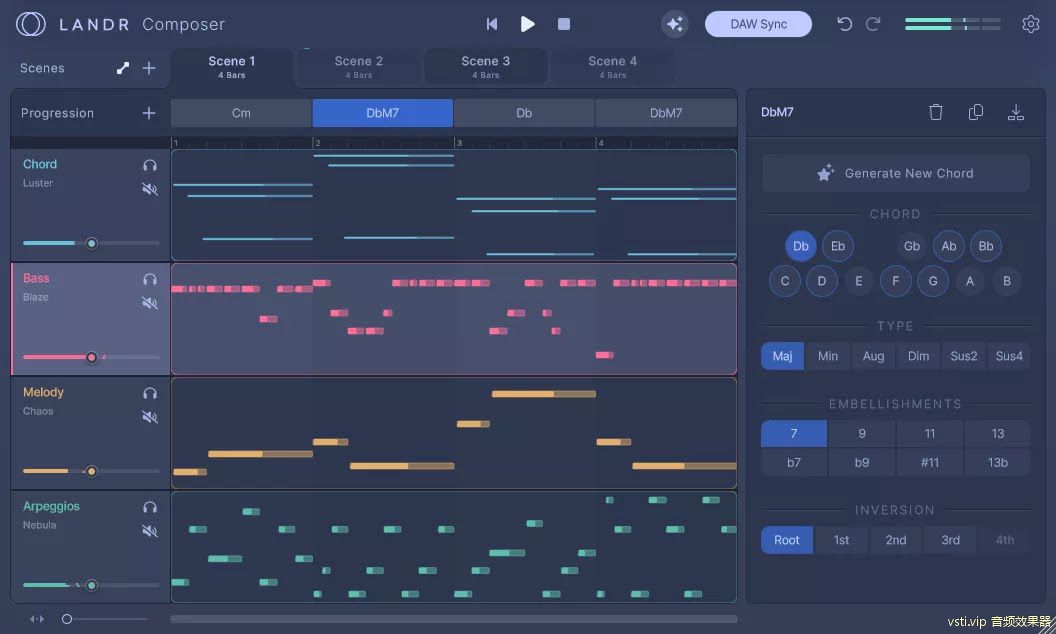
Task: Delete the DbM7 chord with trash icon
Action: pyautogui.click(x=935, y=112)
